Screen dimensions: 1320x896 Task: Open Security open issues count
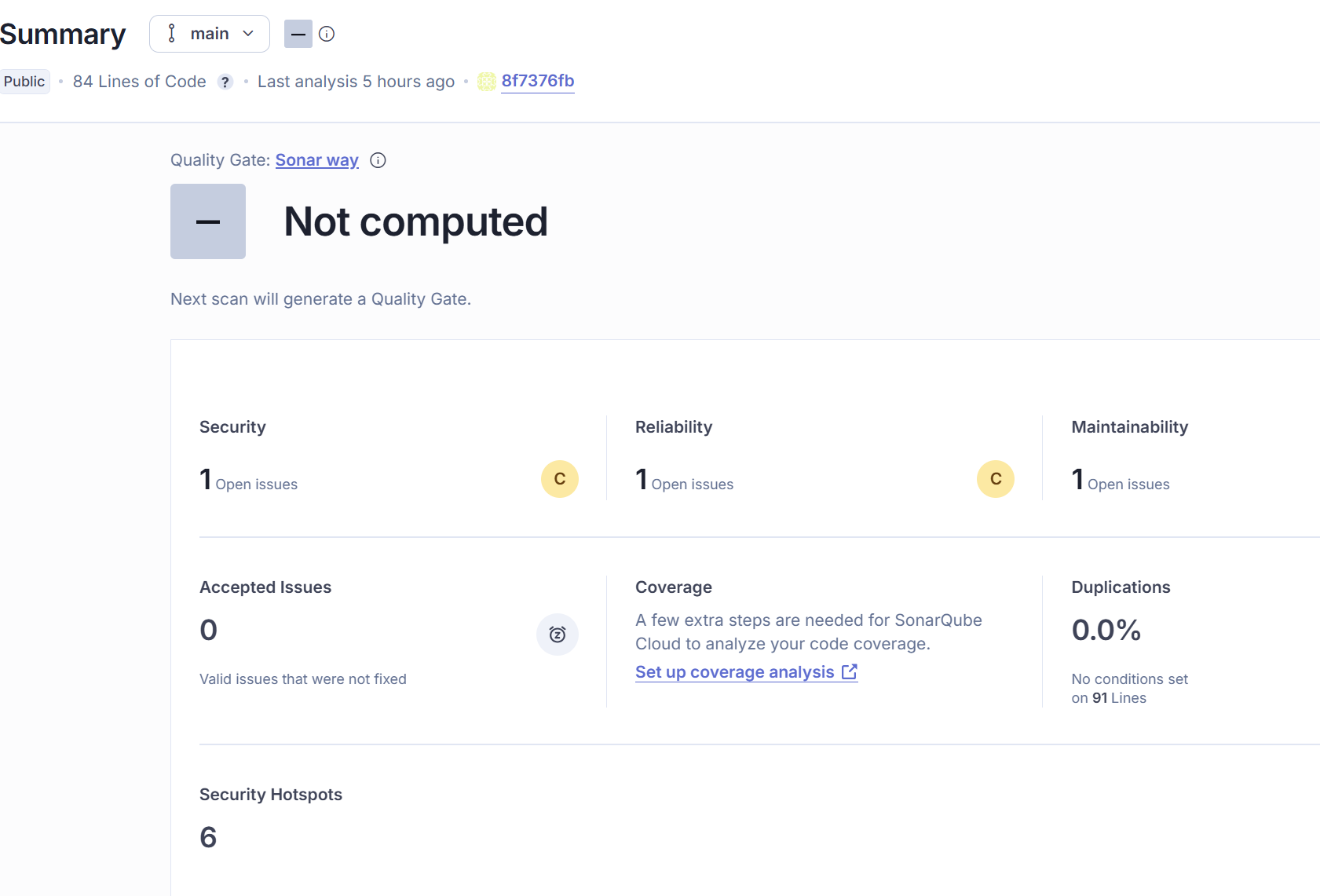(x=206, y=479)
